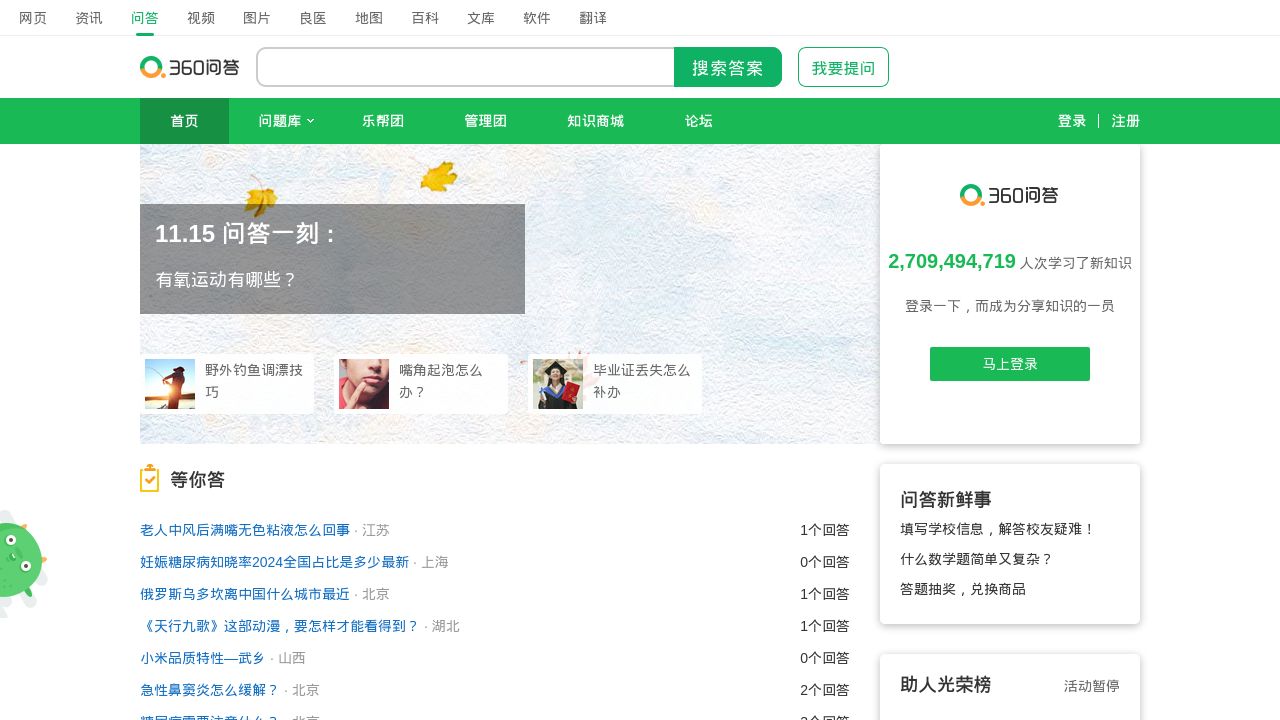The height and width of the screenshot is (720, 1280).
Task: Click the 我要提问 button
Action: pos(843,67)
